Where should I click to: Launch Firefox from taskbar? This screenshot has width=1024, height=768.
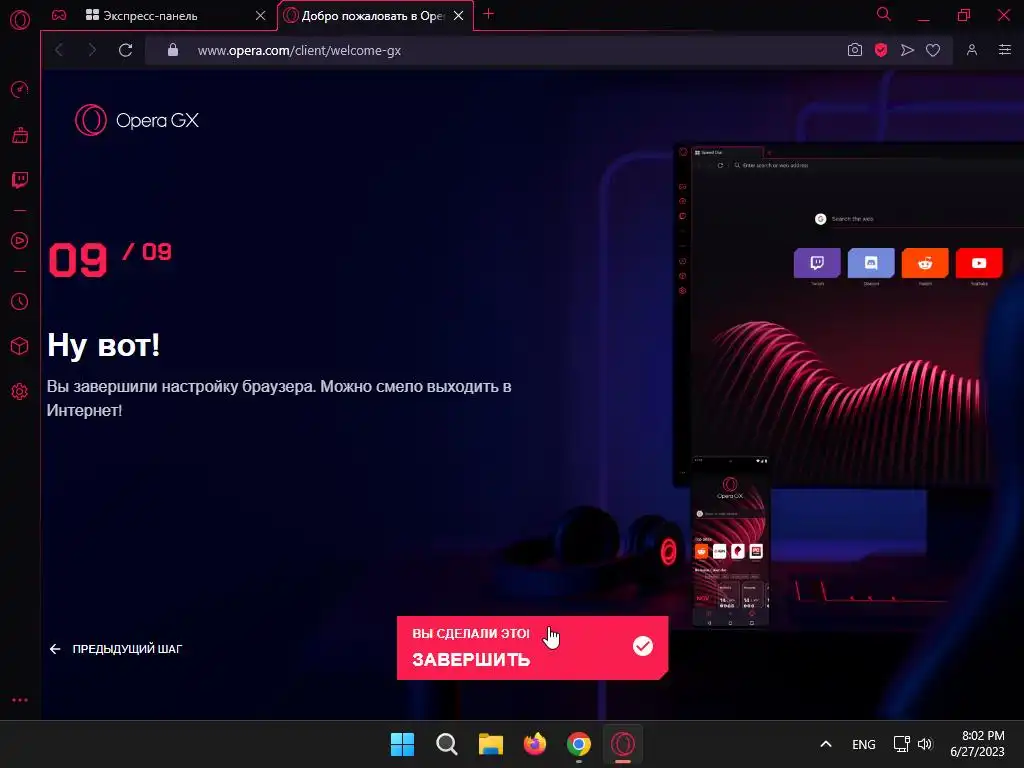(535, 744)
